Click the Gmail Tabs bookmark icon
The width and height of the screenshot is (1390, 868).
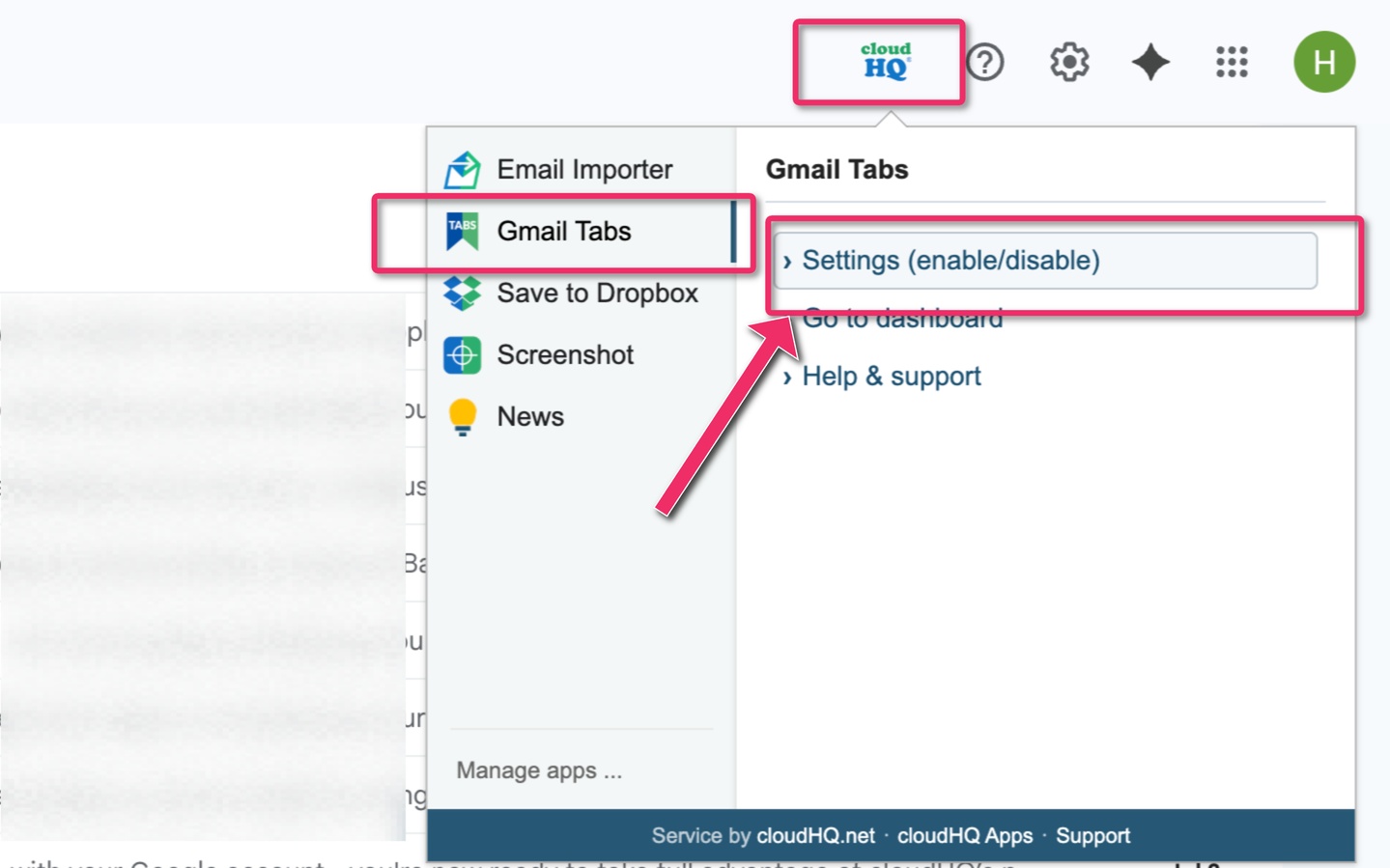pos(462,232)
